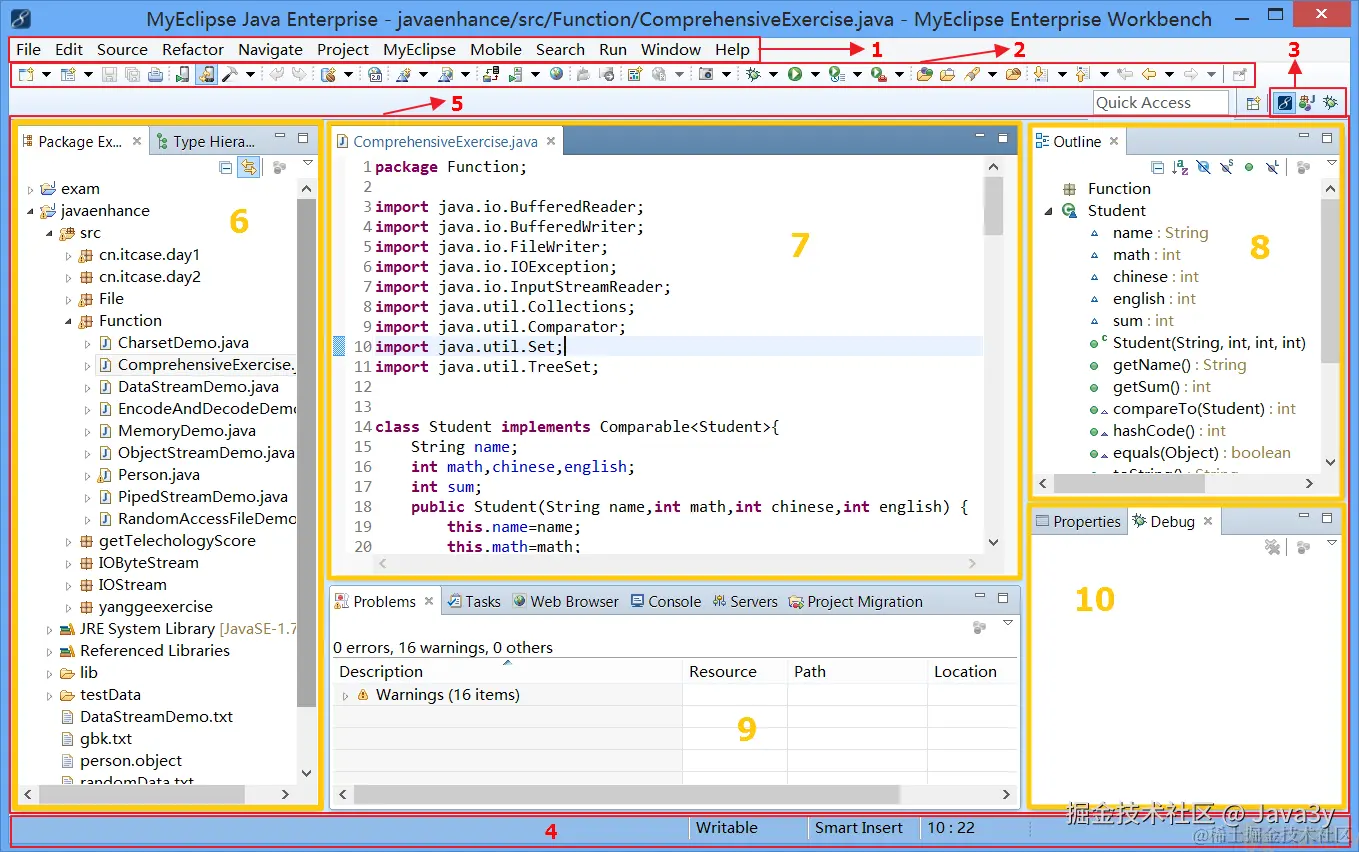Click the green Run button in toolbar
The image size is (1359, 852).
795,74
